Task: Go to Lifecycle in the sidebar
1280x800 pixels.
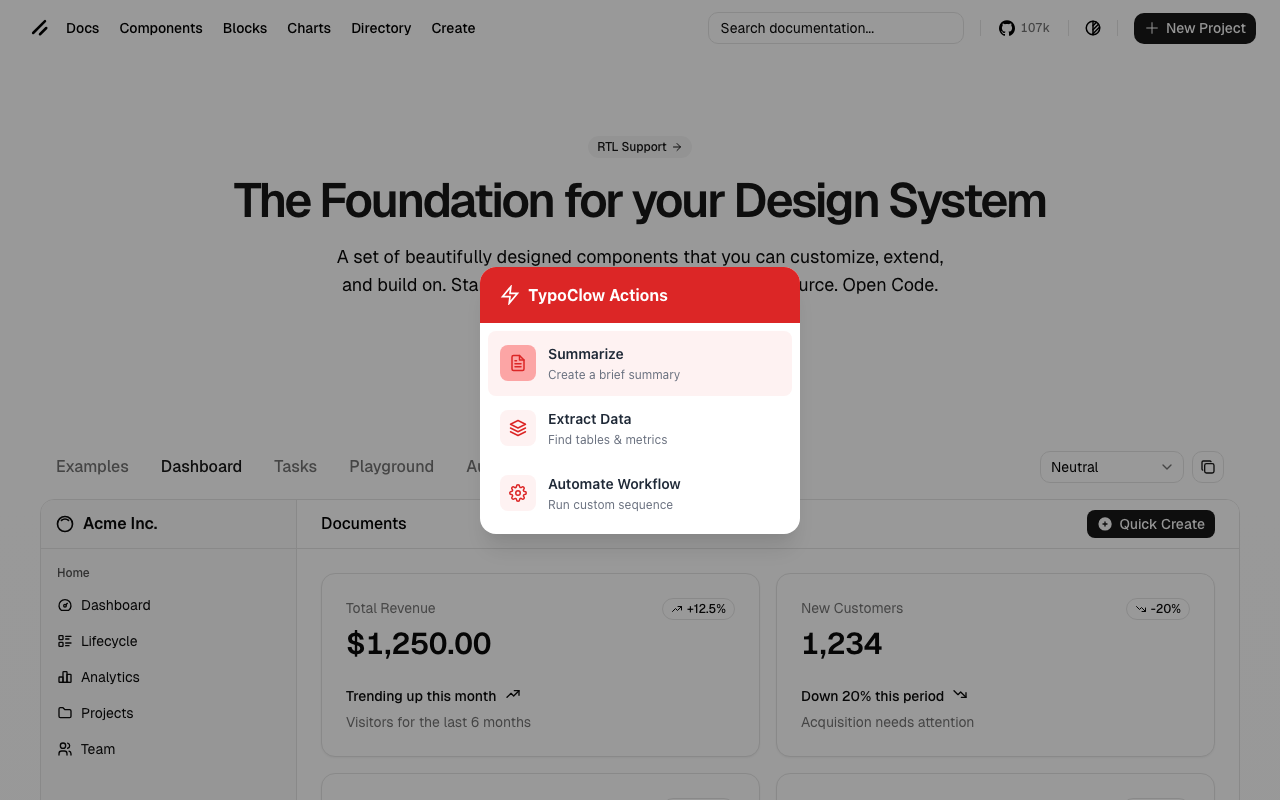Action: (109, 641)
